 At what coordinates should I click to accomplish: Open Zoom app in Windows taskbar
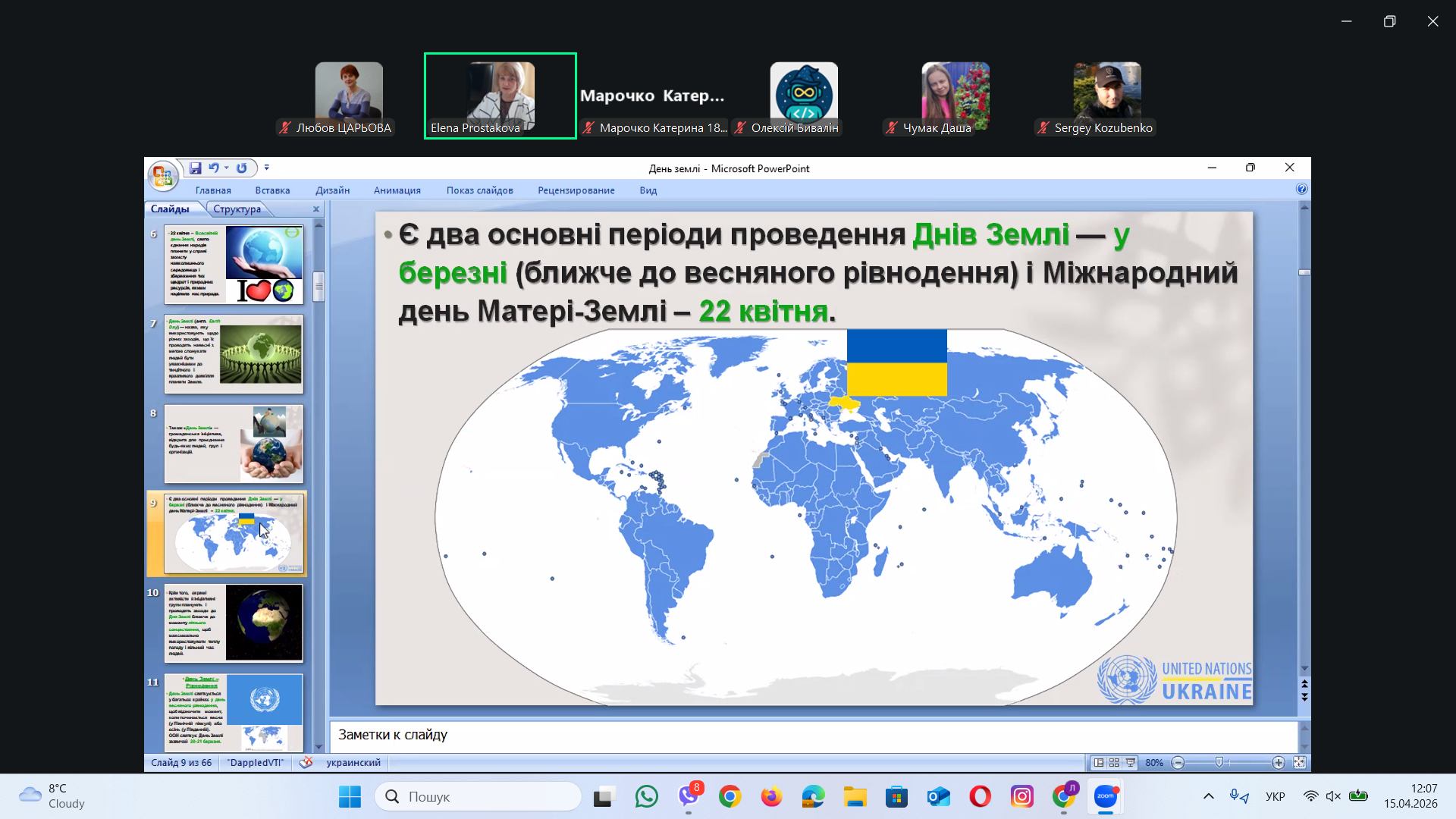tap(1105, 797)
